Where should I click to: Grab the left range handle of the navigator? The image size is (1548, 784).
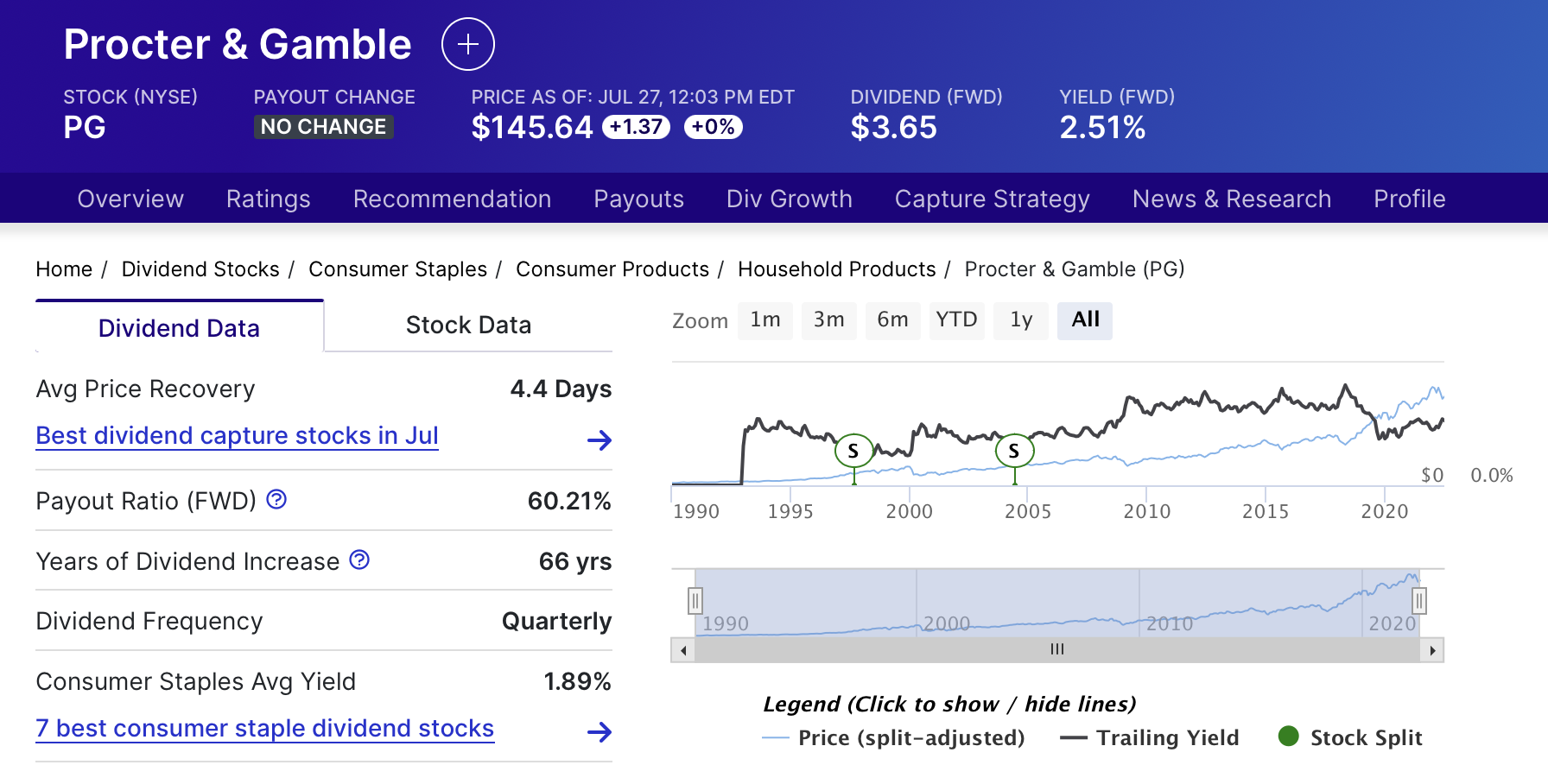click(695, 600)
